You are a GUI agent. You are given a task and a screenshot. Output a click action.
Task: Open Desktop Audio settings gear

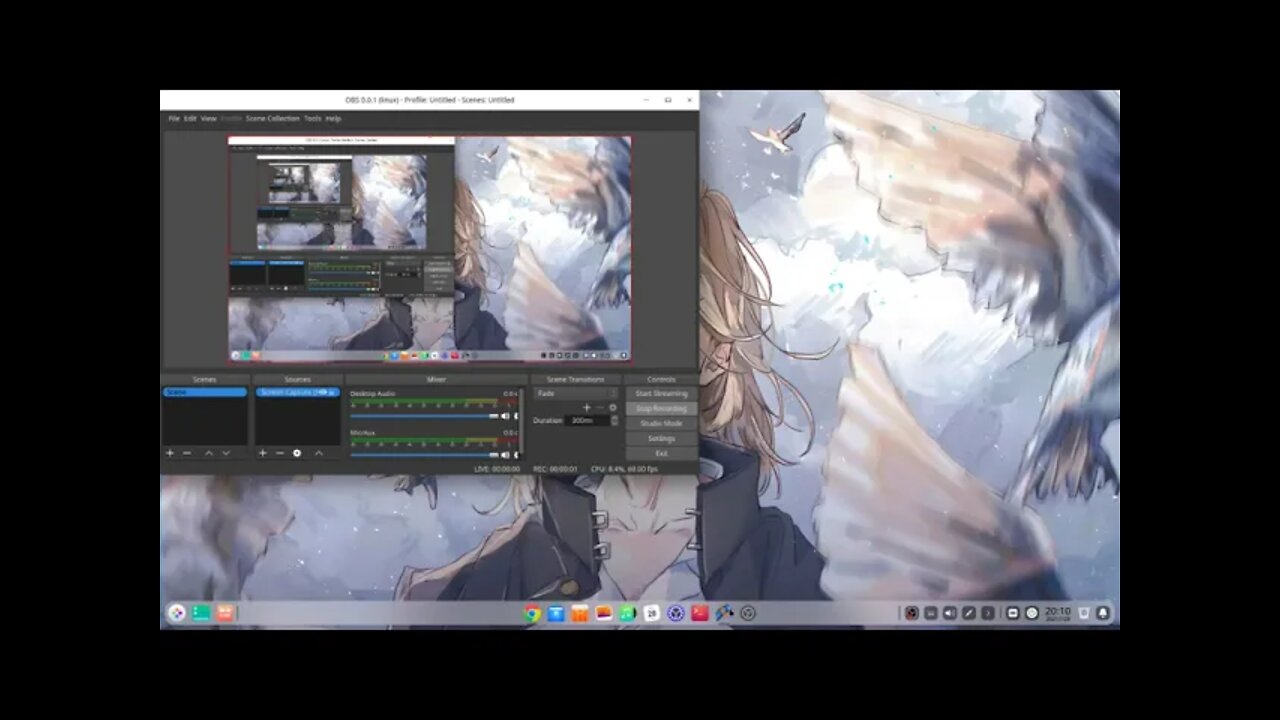pos(516,416)
